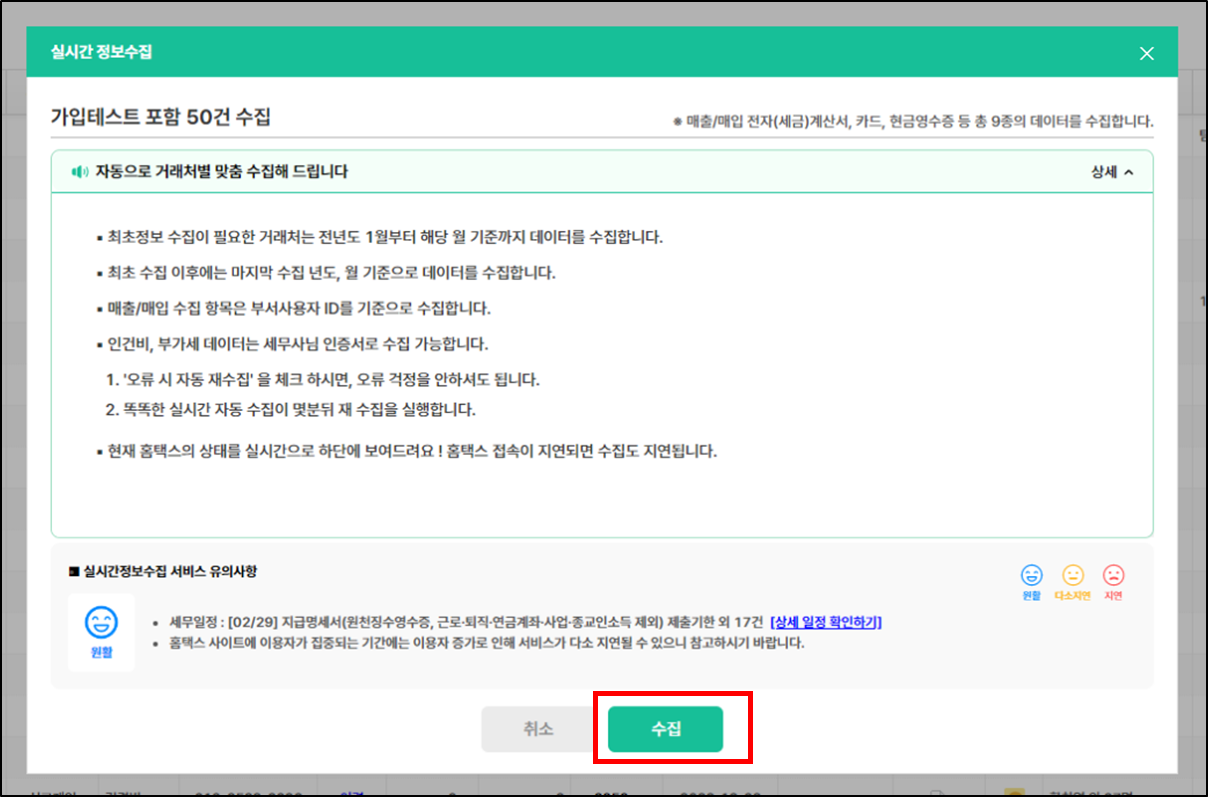1208x797 pixels.
Task: Open the 상세 일정 확인하기 link
Action: click(825, 622)
